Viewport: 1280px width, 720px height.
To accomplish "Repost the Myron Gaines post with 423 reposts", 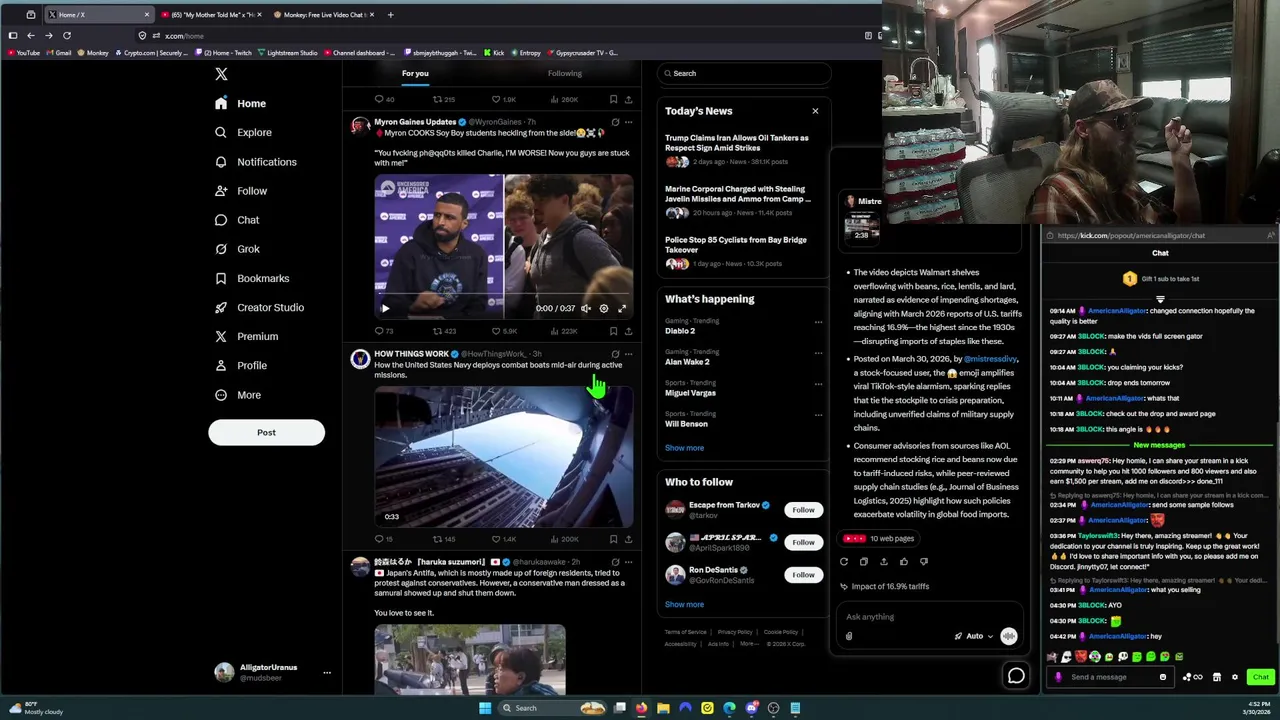I will tap(444, 331).
